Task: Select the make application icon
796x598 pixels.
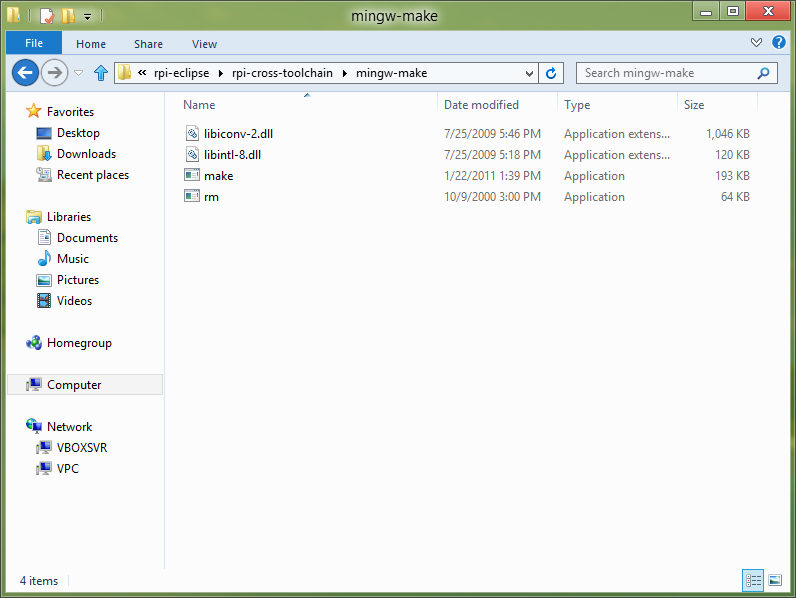Action: click(192, 175)
